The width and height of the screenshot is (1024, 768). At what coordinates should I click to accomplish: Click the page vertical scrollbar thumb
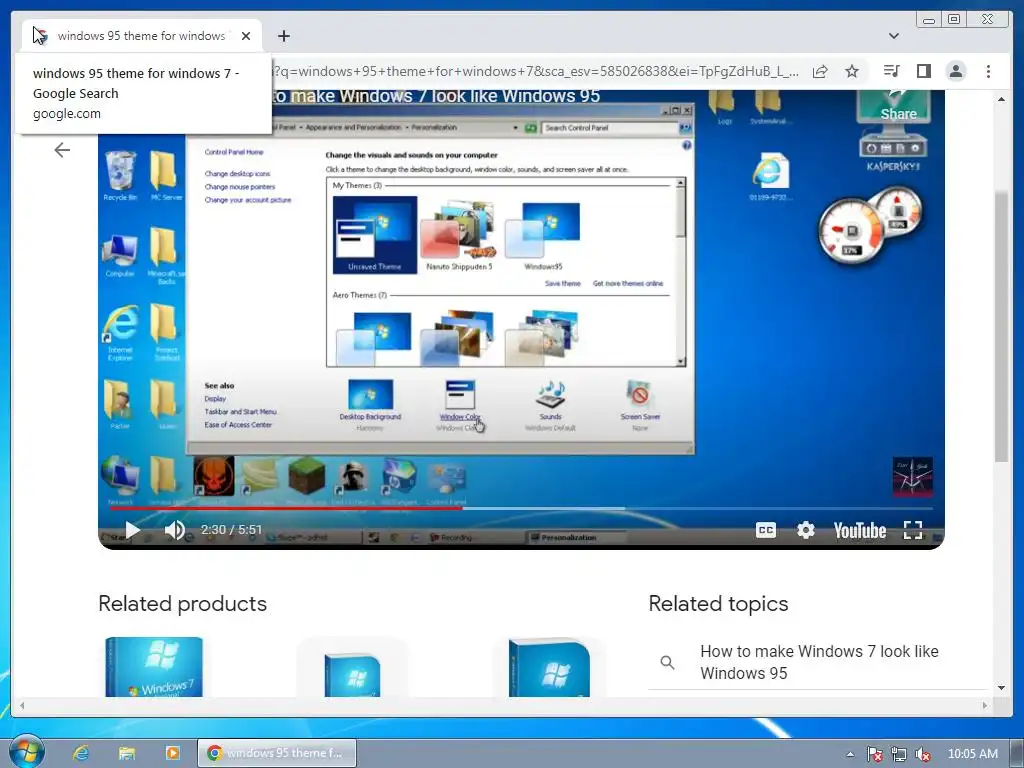point(1001,327)
